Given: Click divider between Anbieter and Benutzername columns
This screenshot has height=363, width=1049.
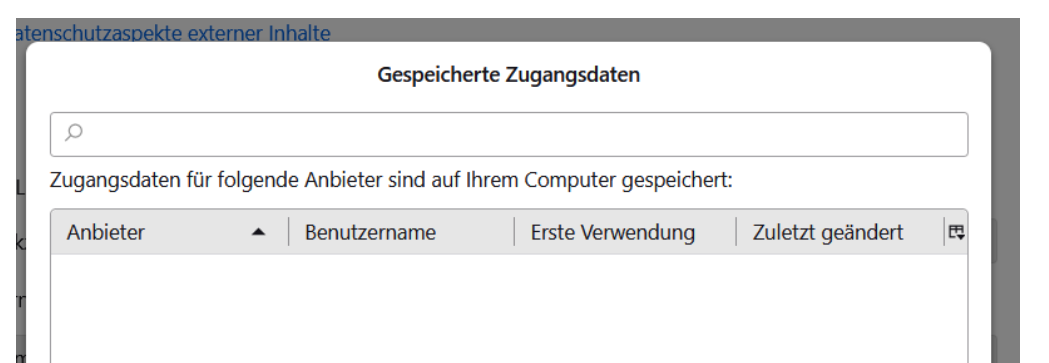Looking at the screenshot, I should [289, 232].
